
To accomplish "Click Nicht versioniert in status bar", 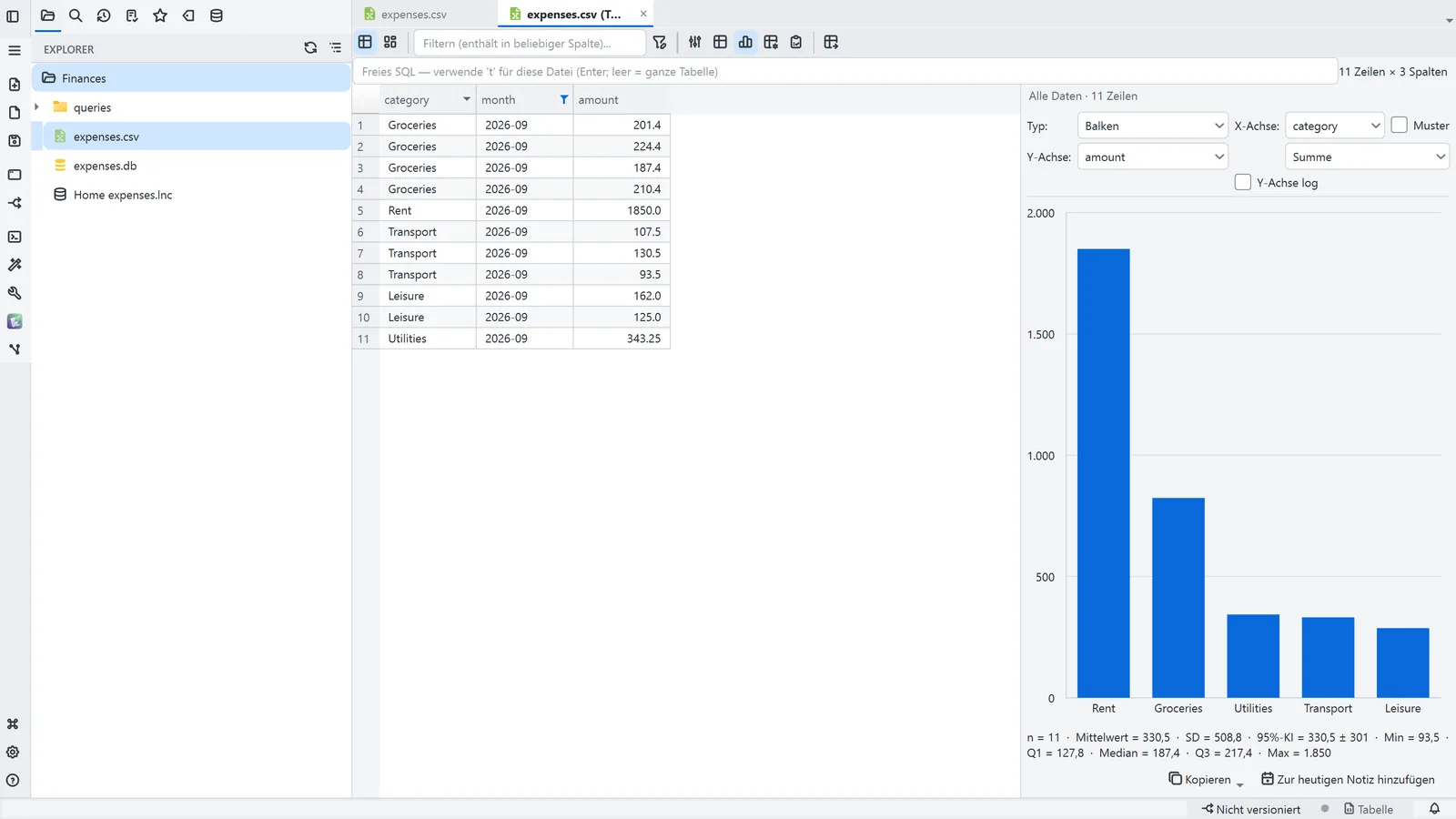I will (x=1251, y=809).
